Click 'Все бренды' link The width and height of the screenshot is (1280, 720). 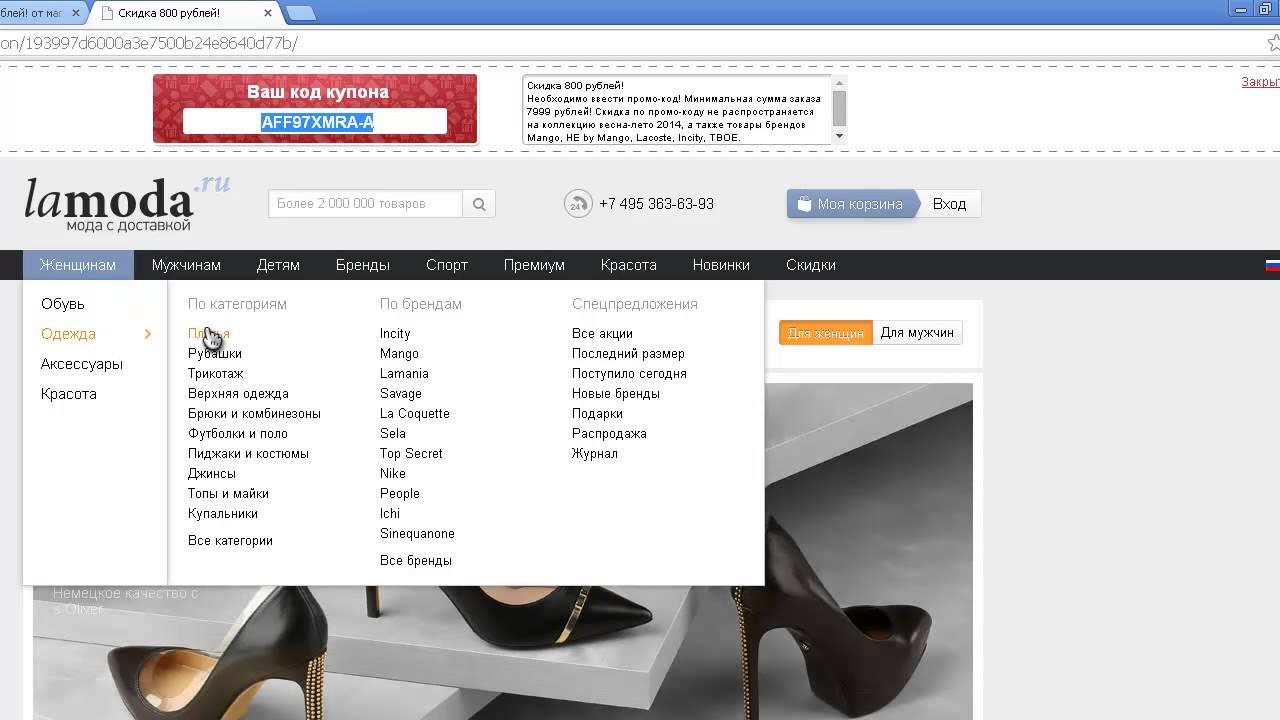tap(416, 561)
